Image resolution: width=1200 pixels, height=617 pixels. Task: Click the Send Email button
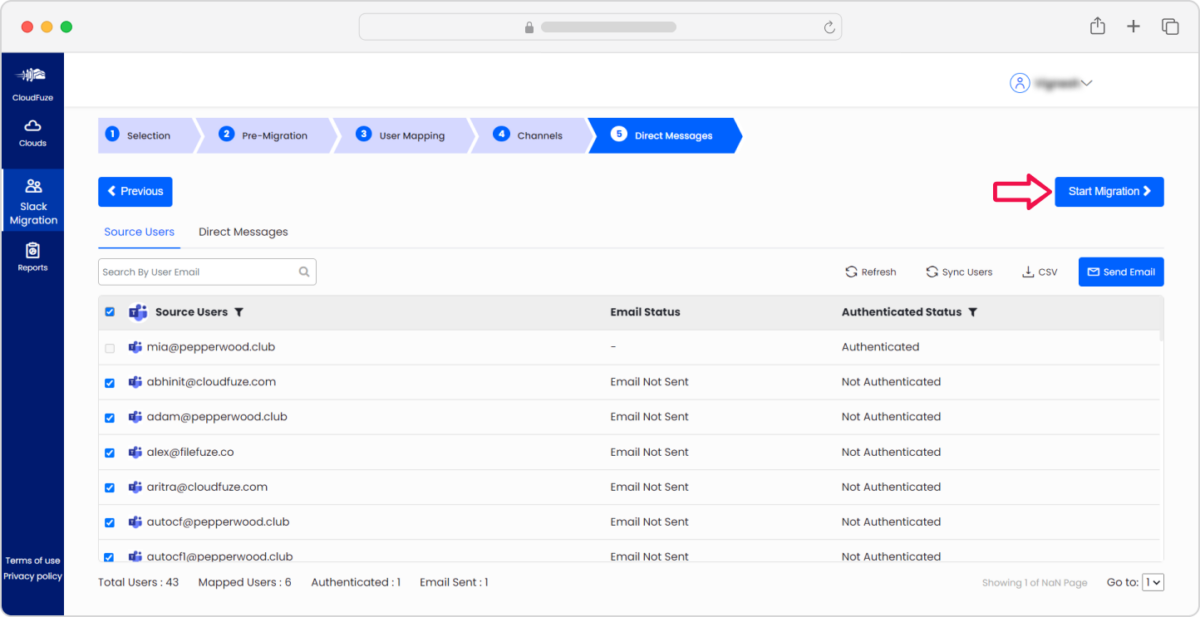tap(1121, 271)
